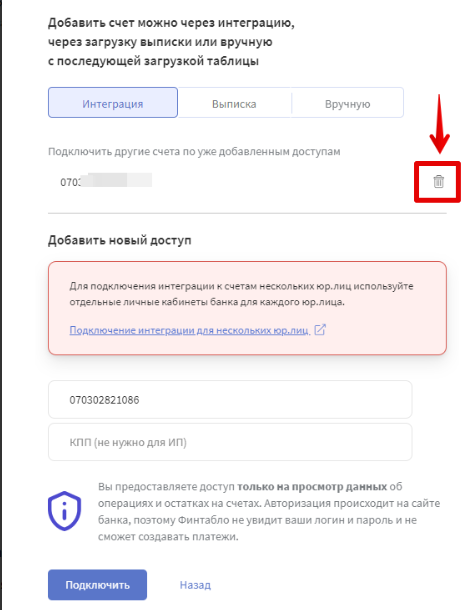Click the shield info icon
The width and height of the screenshot is (475, 610).
65,511
